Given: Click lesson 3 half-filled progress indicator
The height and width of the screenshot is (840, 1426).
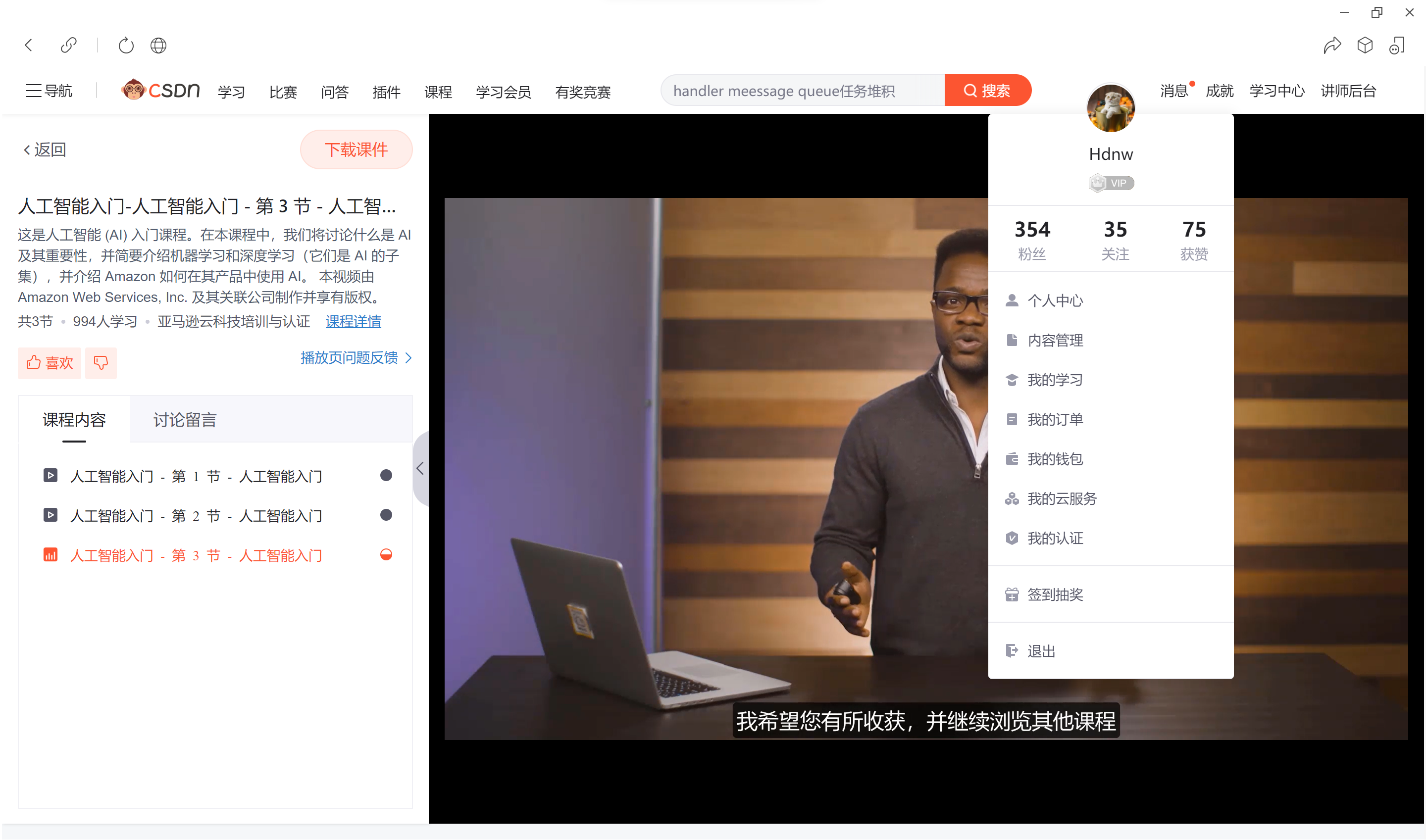Looking at the screenshot, I should click(x=386, y=555).
